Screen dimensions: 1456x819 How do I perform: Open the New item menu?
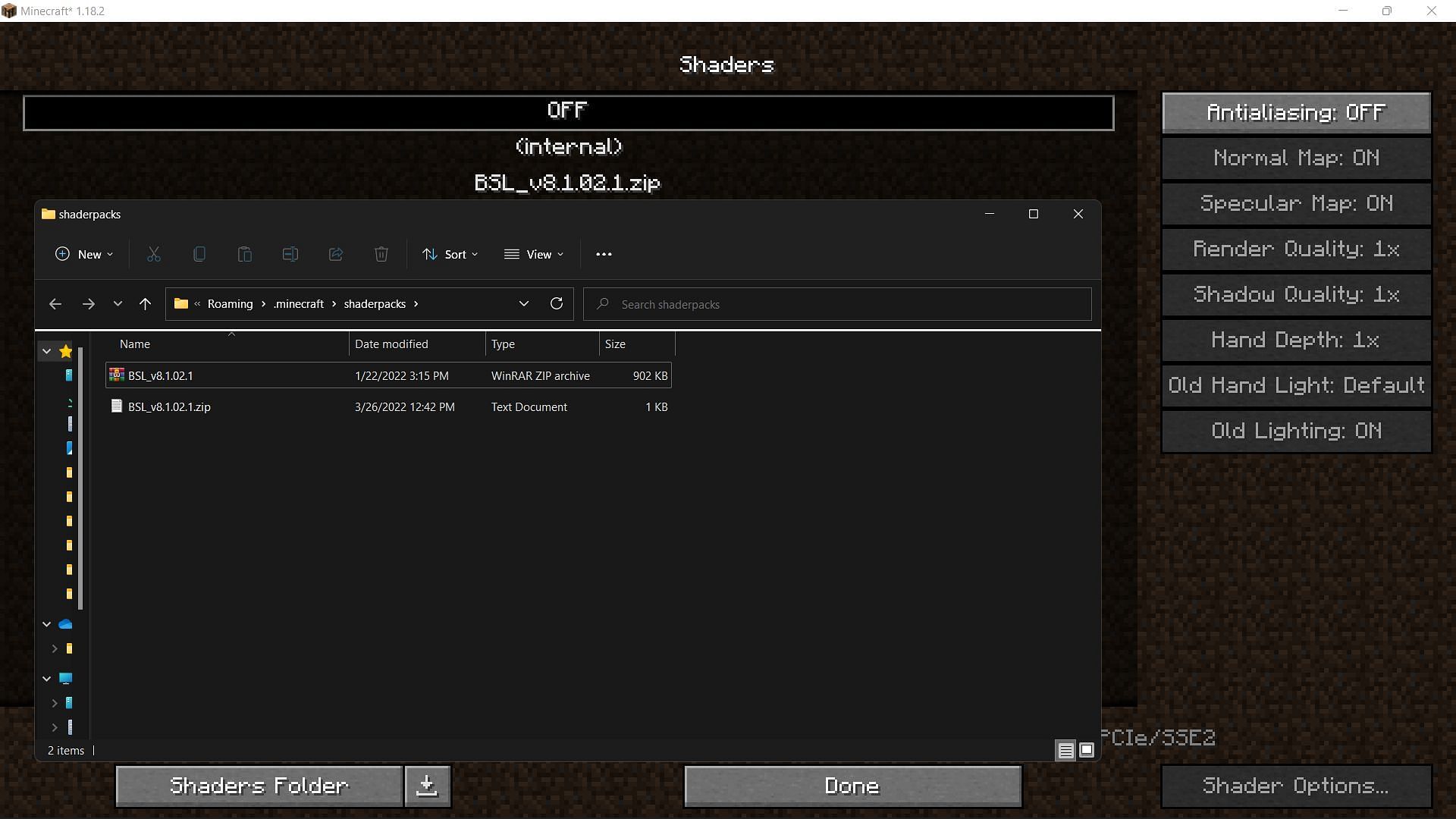[84, 255]
